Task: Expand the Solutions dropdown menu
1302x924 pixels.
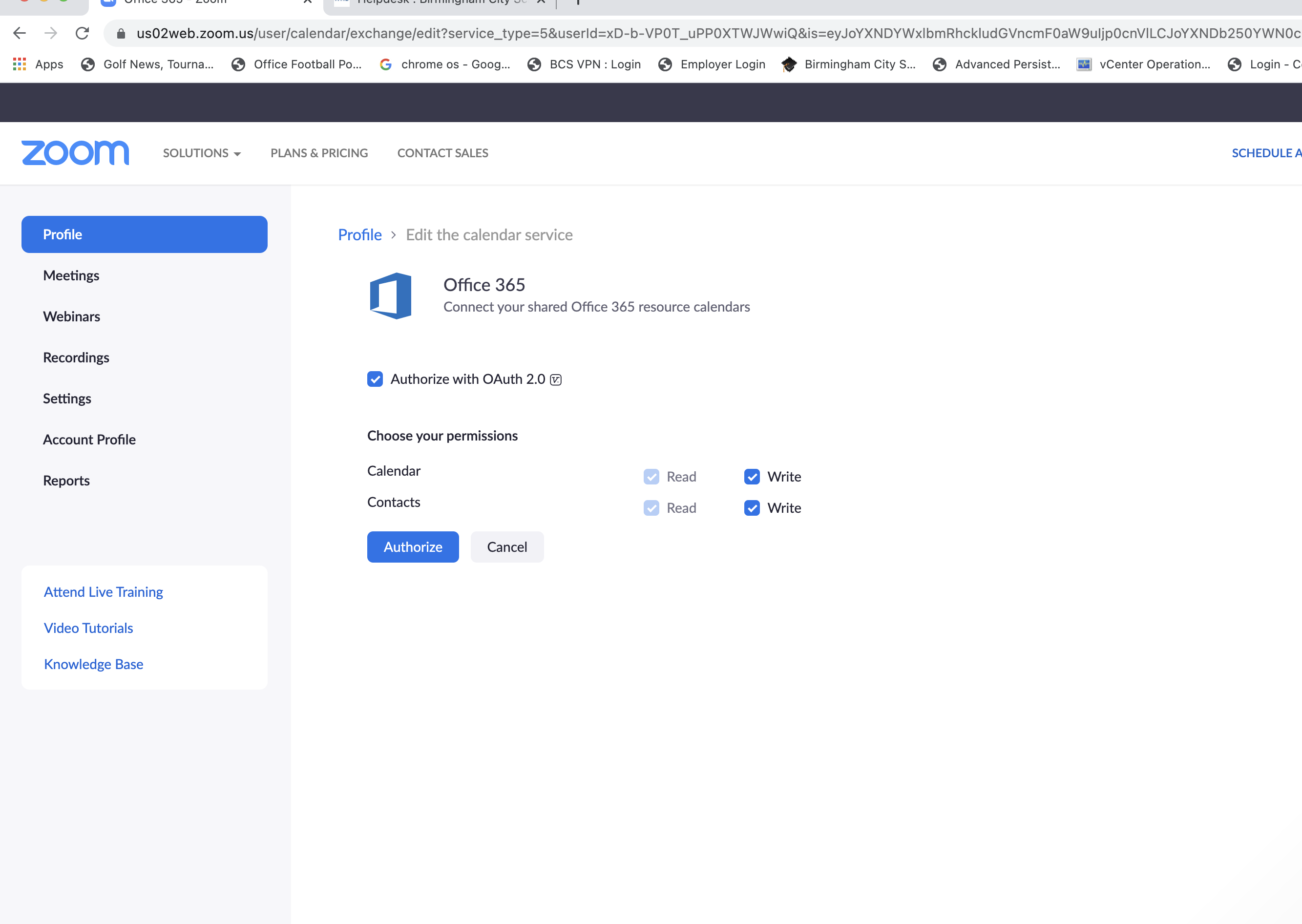Action: click(x=201, y=153)
